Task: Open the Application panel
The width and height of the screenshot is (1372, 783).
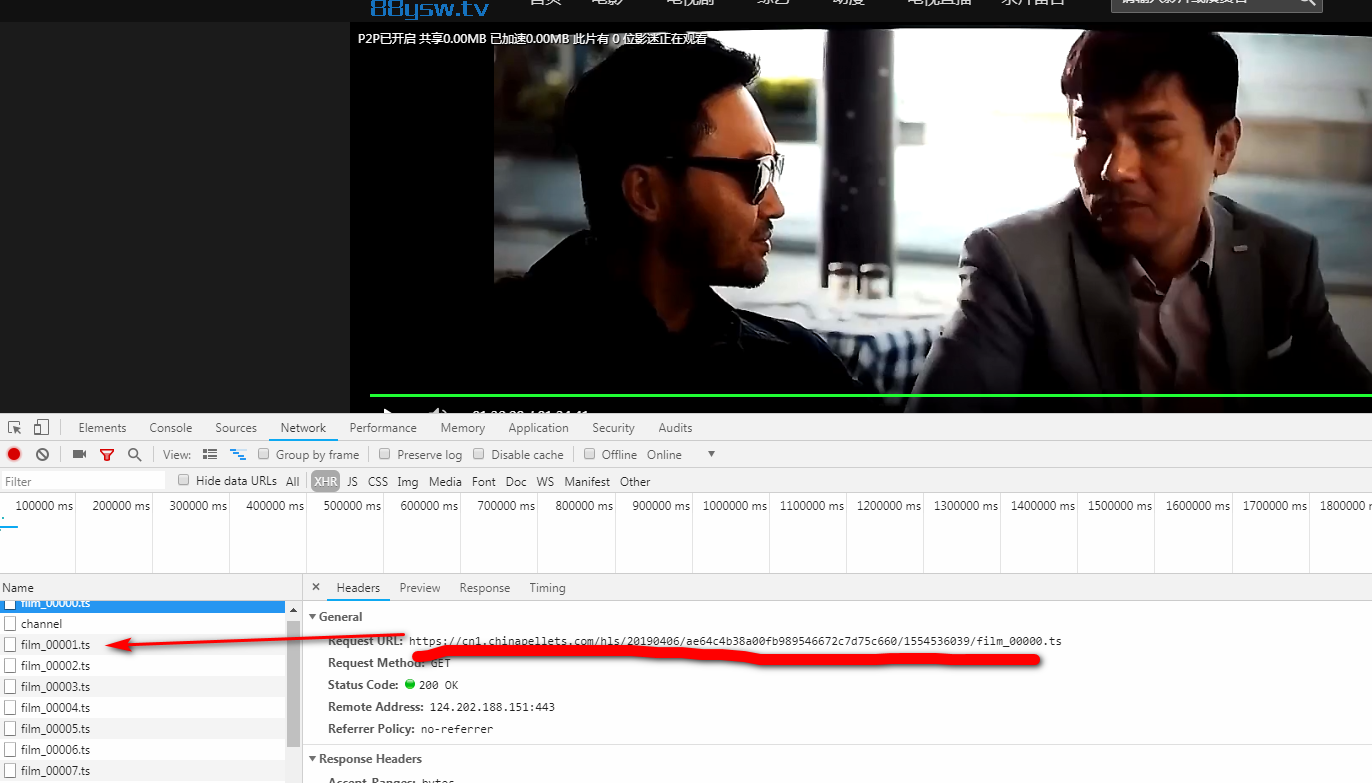Action: (538, 428)
